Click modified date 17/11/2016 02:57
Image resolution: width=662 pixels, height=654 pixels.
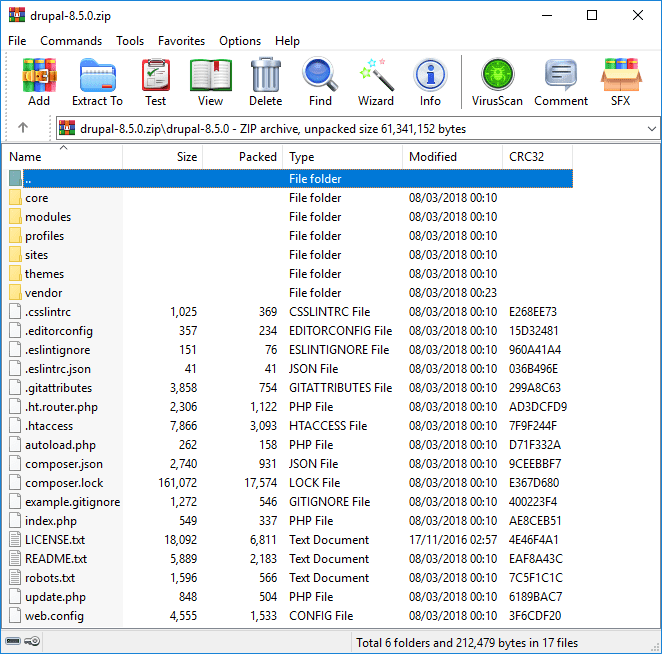coord(453,540)
